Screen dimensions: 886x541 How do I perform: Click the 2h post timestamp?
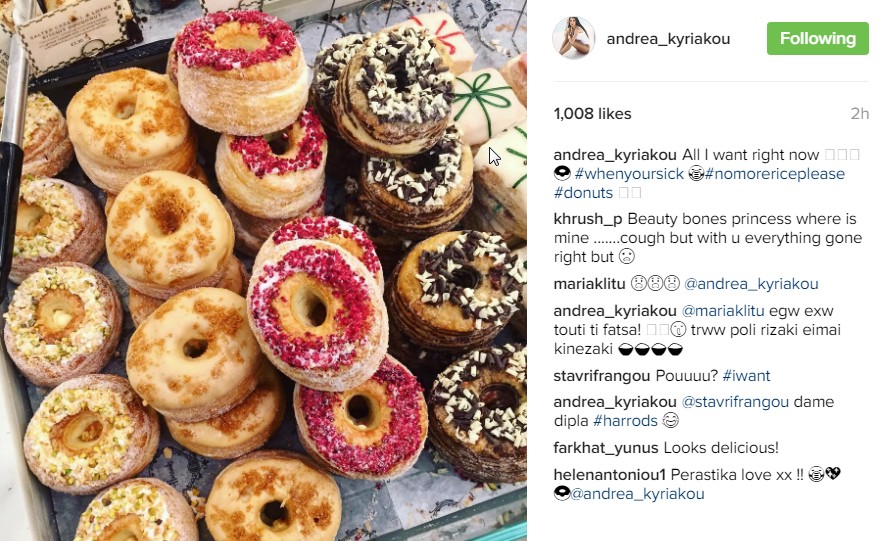pyautogui.click(x=859, y=114)
